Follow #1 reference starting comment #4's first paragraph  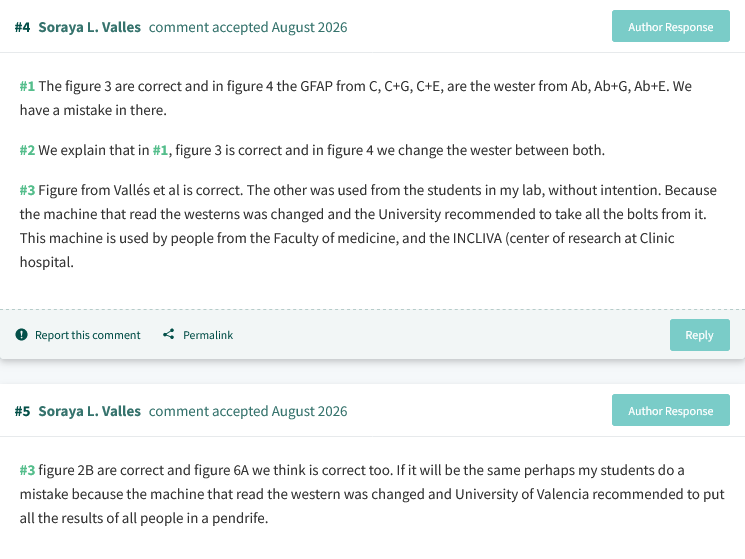(27, 86)
